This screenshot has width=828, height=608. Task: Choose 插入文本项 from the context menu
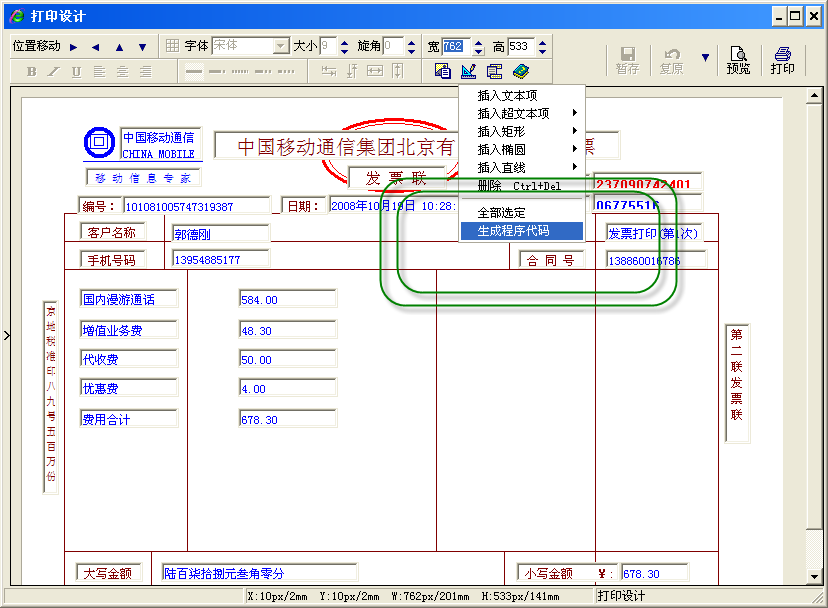pos(522,96)
